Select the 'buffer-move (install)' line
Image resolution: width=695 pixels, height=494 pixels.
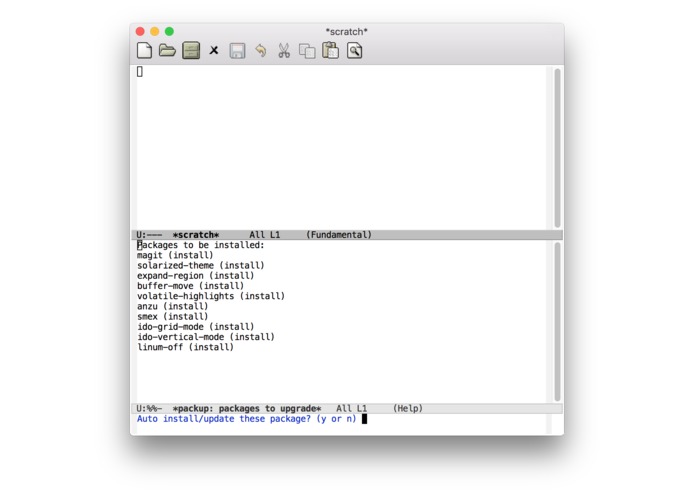tap(191, 286)
